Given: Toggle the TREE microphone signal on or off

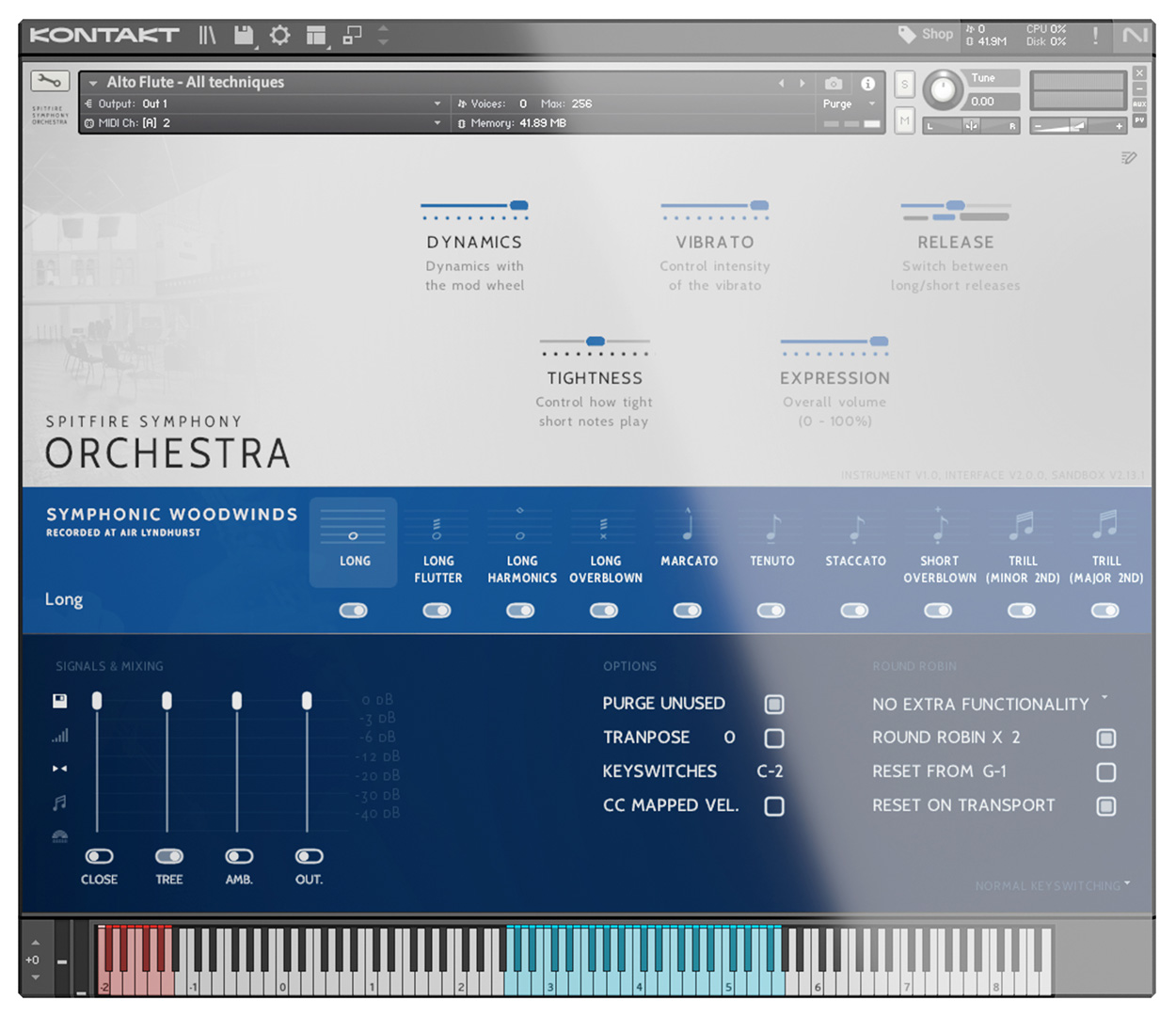Looking at the screenshot, I should (168, 856).
